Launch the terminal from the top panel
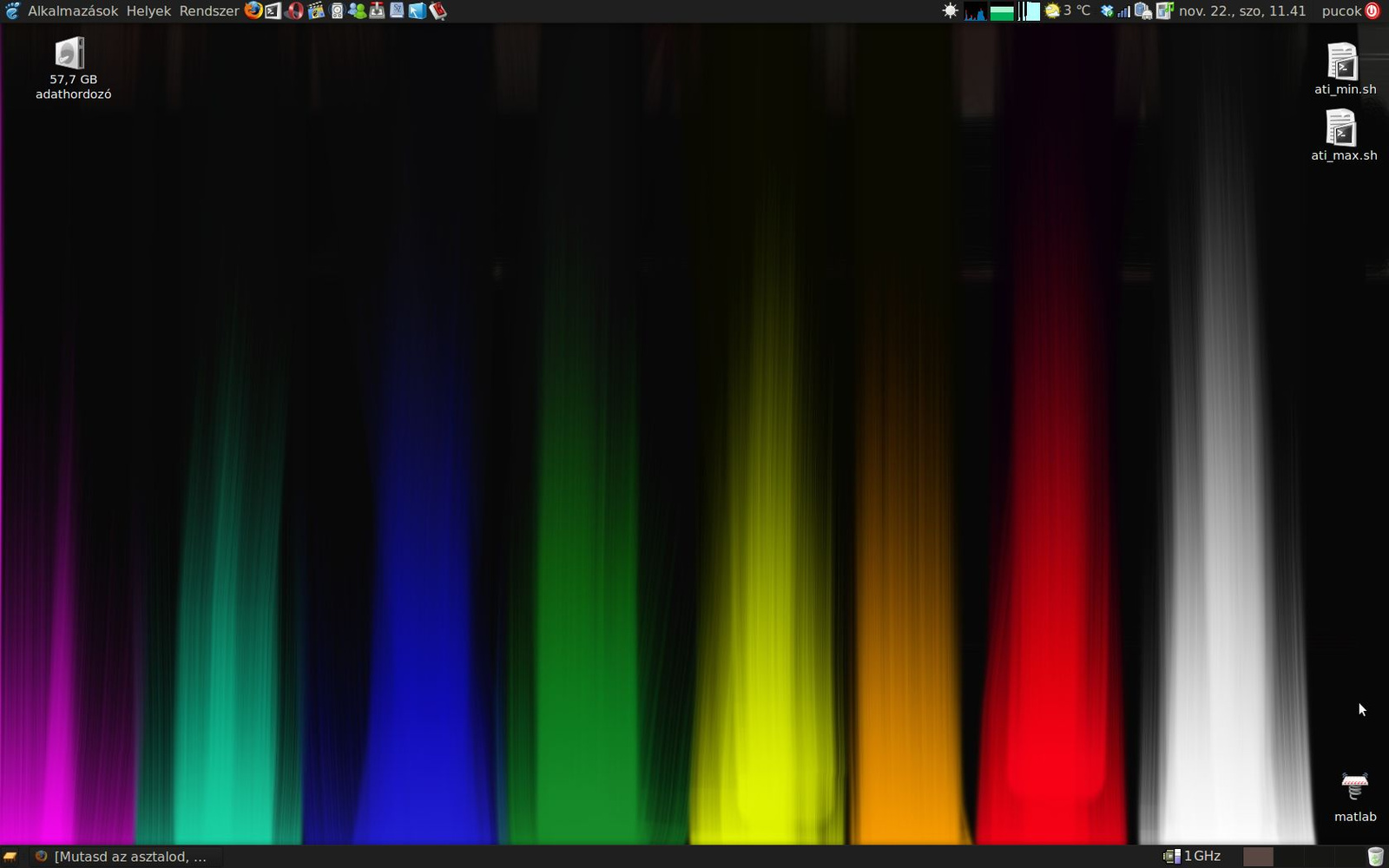 (x=273, y=11)
